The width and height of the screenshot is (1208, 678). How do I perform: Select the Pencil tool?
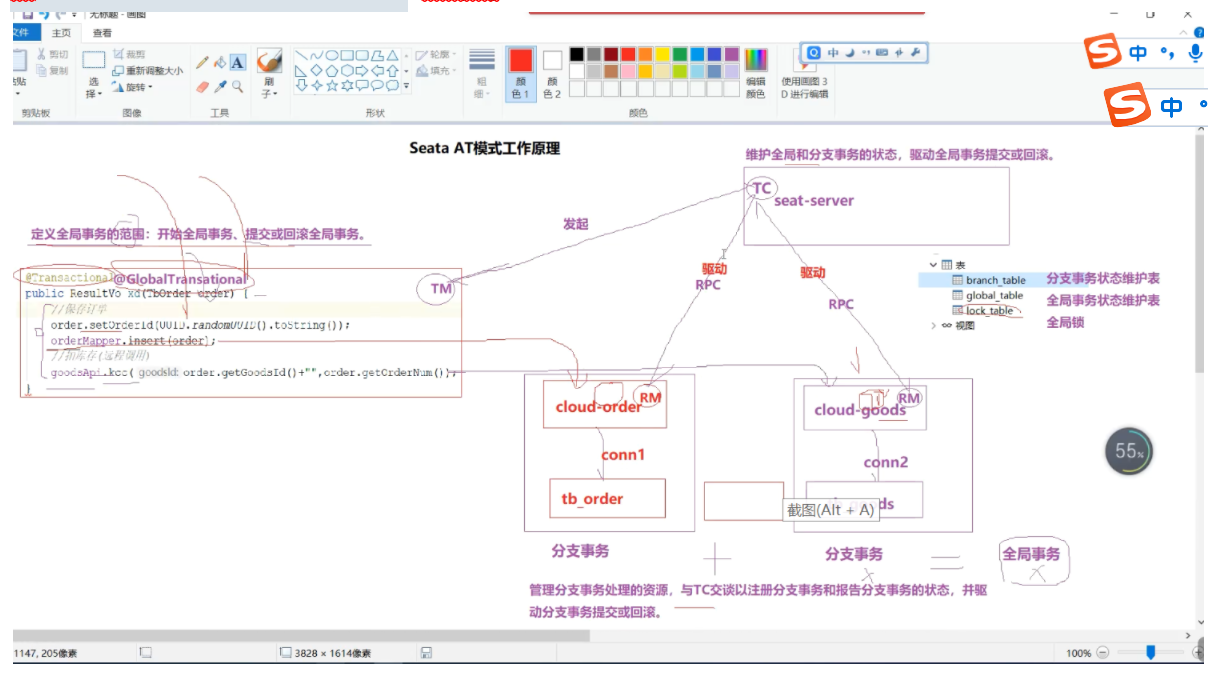(202, 62)
